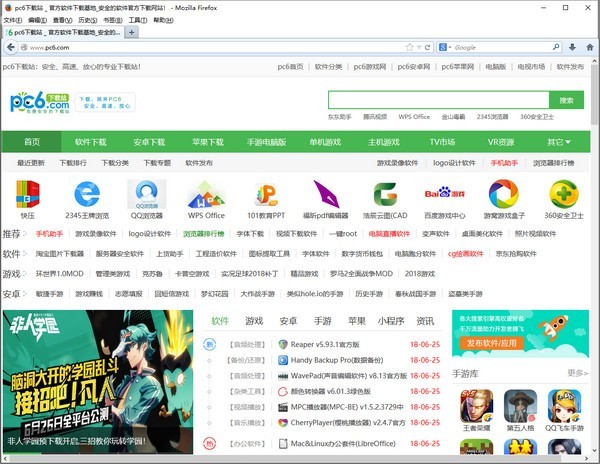This screenshot has height=464, width=600.
Task: Click the QQ飞车手游 game icon
Action: (564, 406)
